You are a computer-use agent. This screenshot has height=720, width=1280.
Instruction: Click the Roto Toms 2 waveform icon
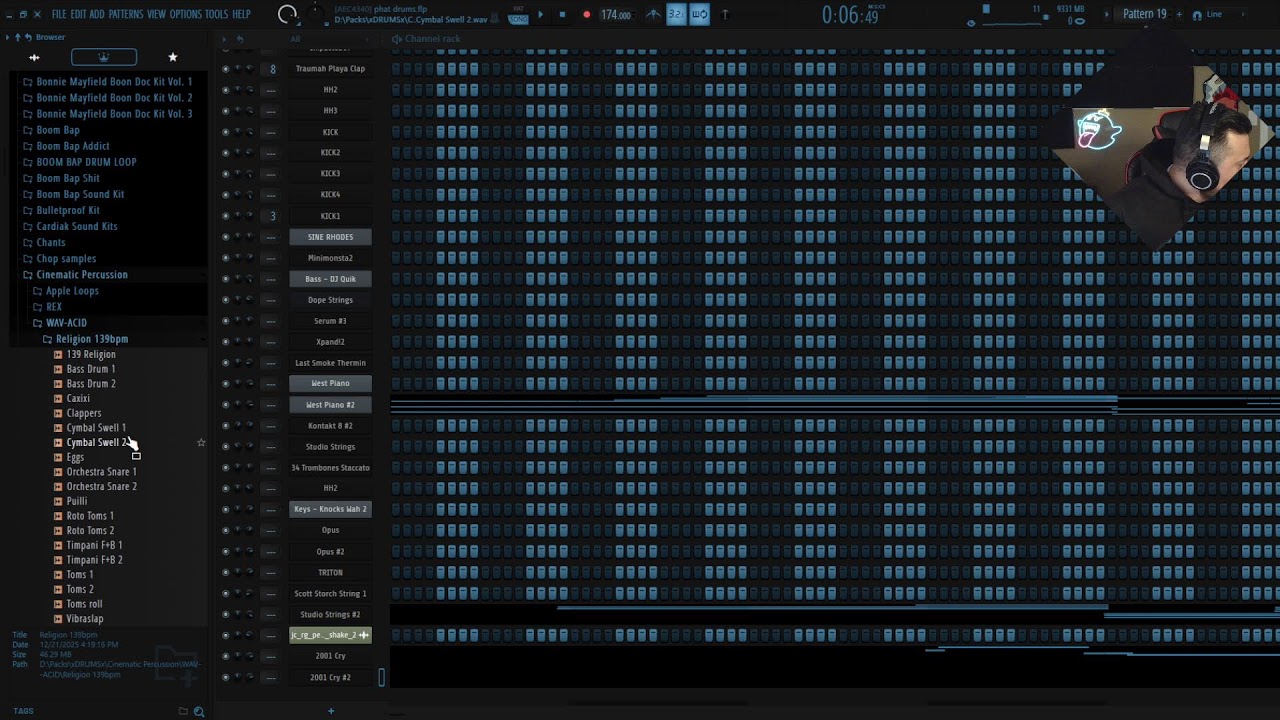pos(58,531)
